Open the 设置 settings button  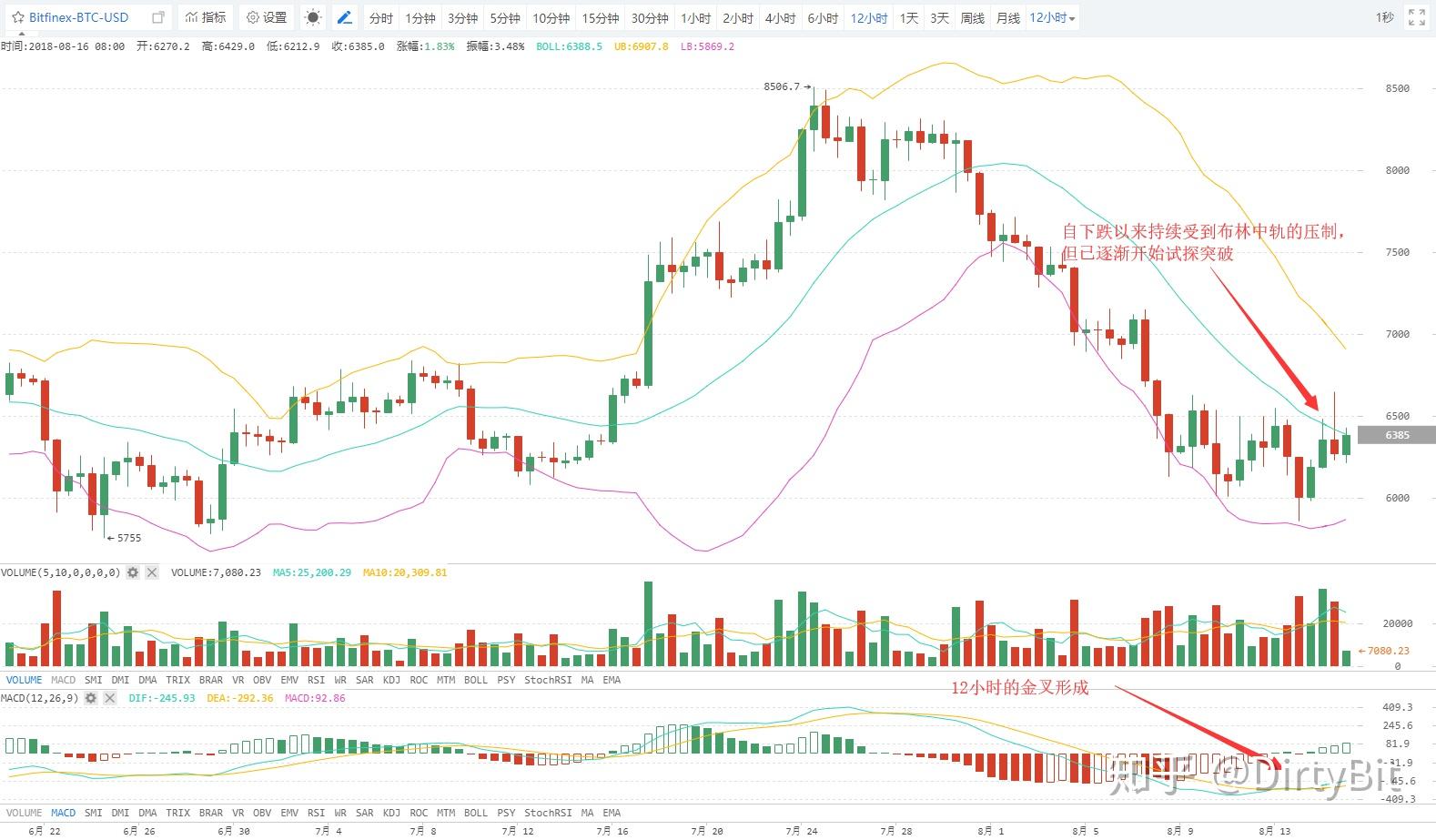[267, 17]
